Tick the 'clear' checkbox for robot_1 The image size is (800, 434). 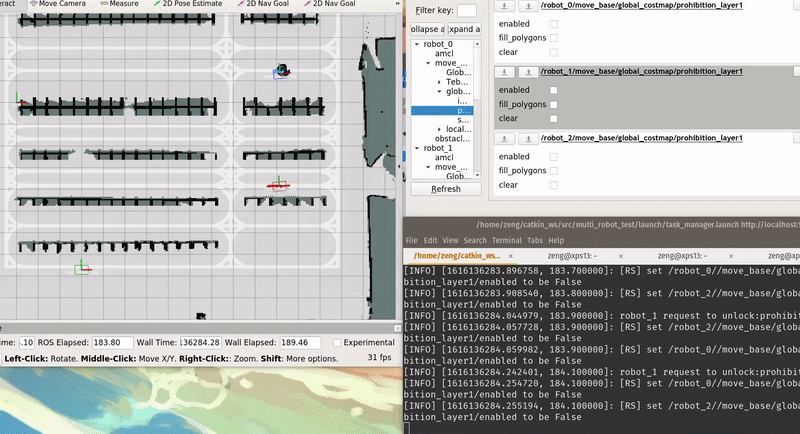point(554,118)
